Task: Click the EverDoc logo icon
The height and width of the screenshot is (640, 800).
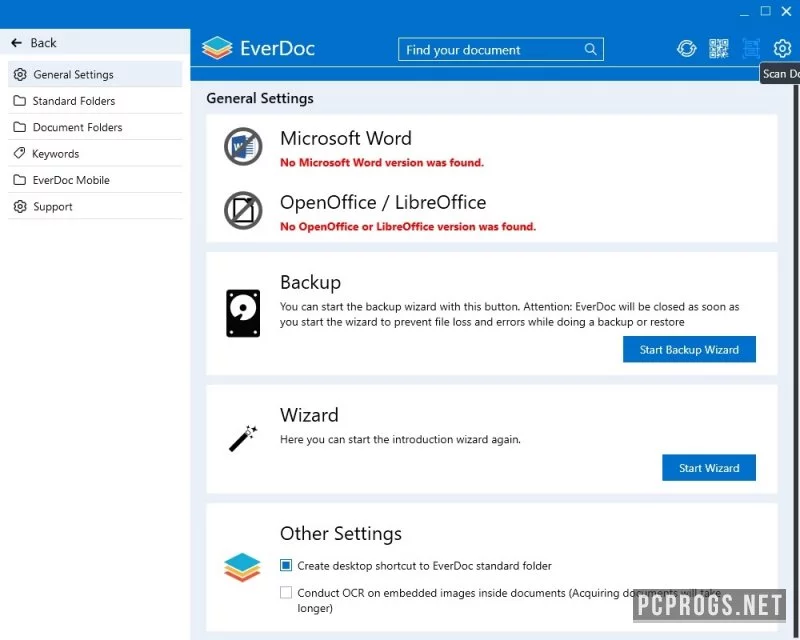Action: pos(217,48)
